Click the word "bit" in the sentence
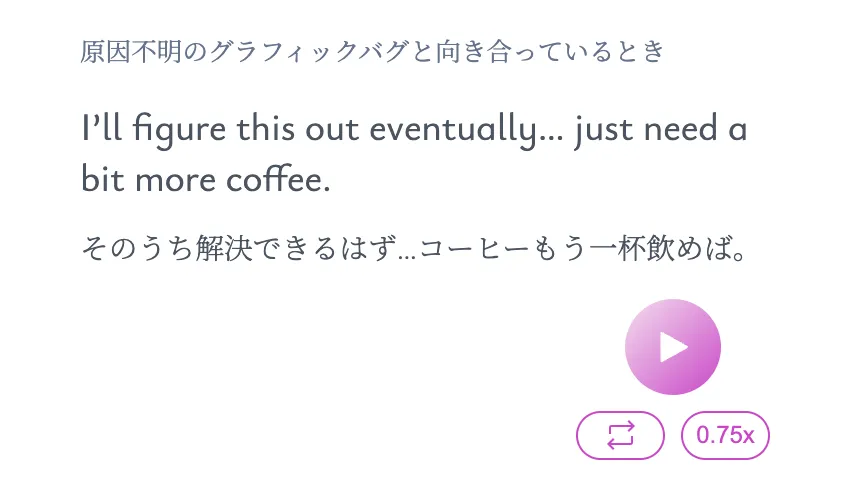Viewport: 850px width, 490px height. pos(100,181)
